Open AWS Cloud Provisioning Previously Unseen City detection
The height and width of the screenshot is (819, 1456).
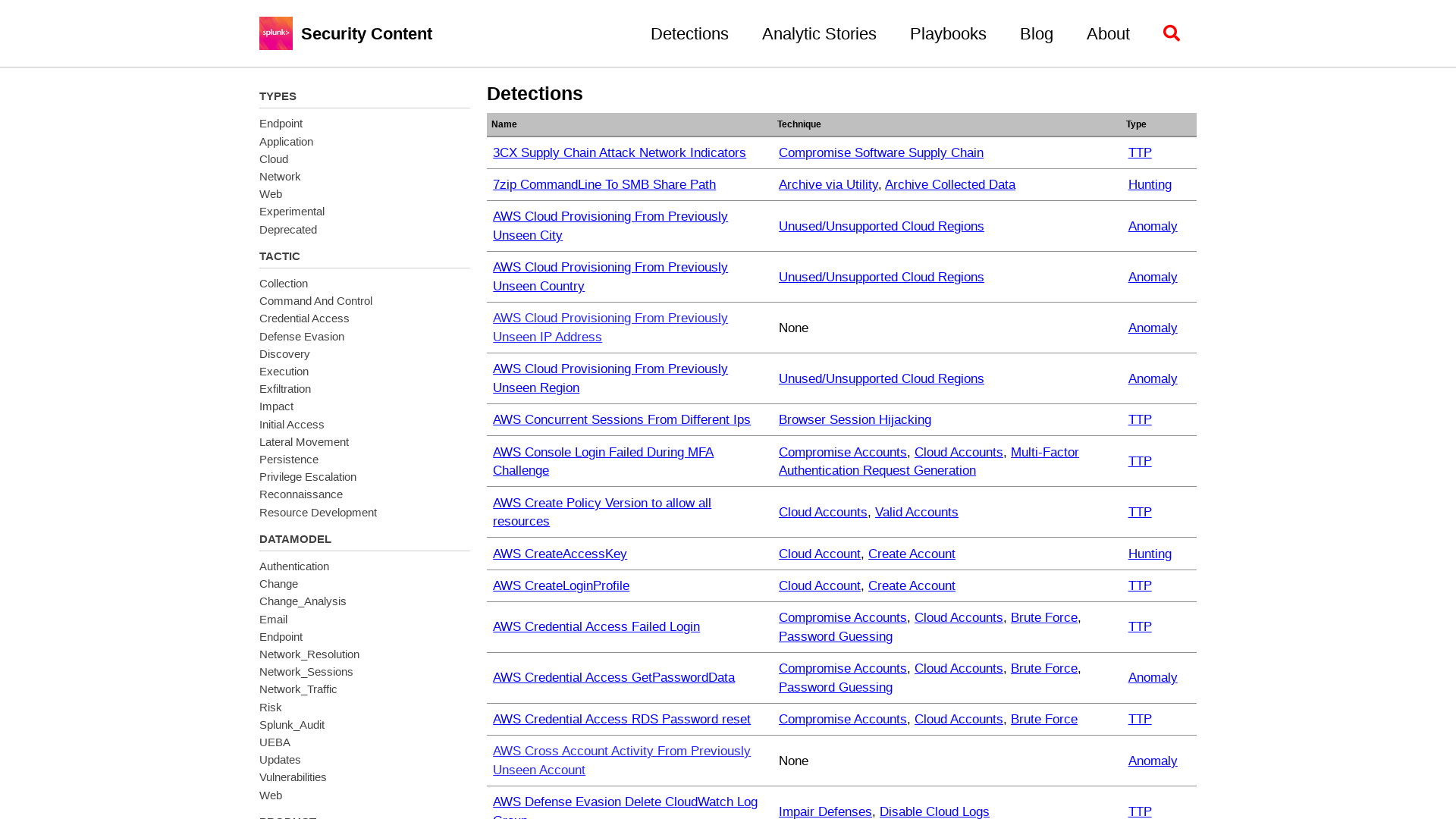pos(610,226)
